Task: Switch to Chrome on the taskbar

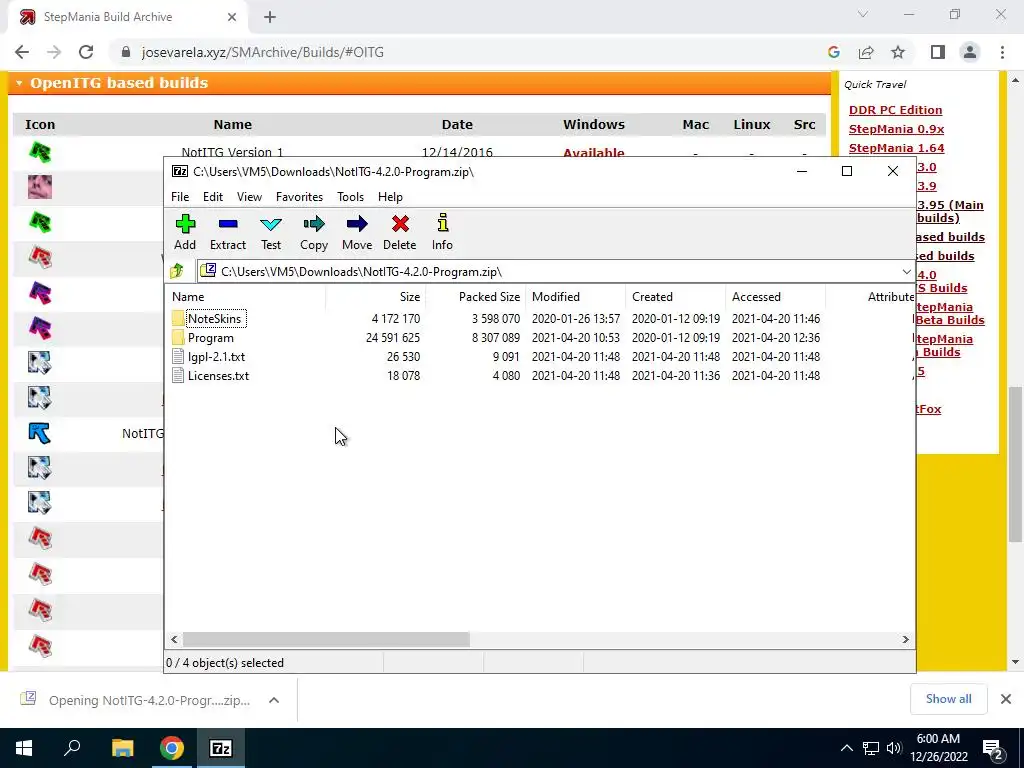Action: pos(172,748)
